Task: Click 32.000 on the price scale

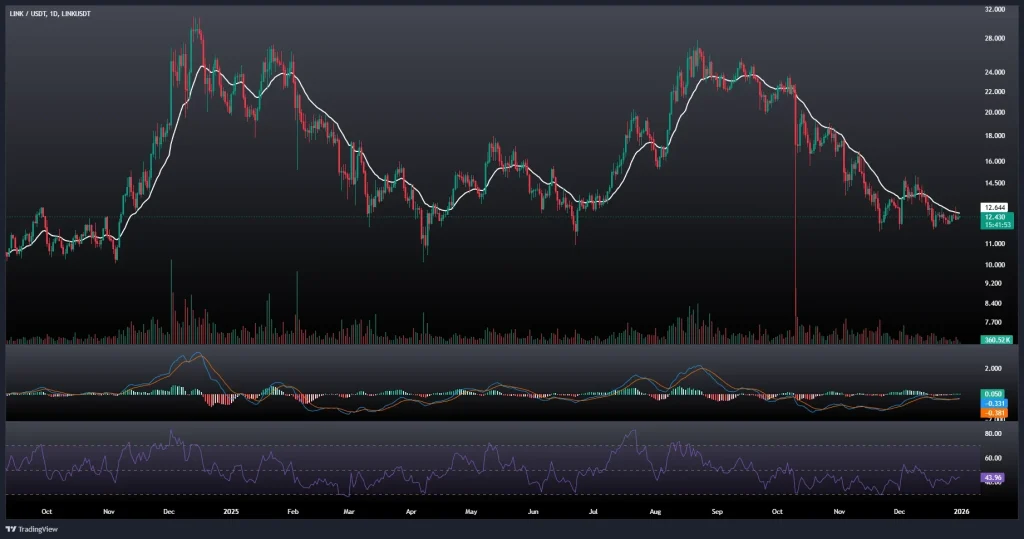Action: [x=994, y=9]
